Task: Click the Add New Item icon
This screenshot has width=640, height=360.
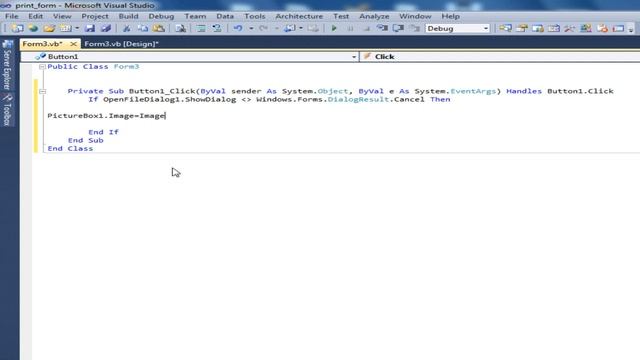Action: coord(65,29)
